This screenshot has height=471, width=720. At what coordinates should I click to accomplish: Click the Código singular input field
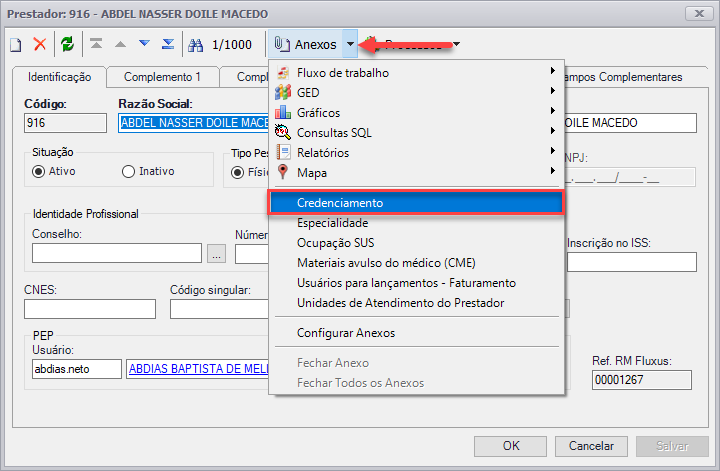[x=219, y=309]
